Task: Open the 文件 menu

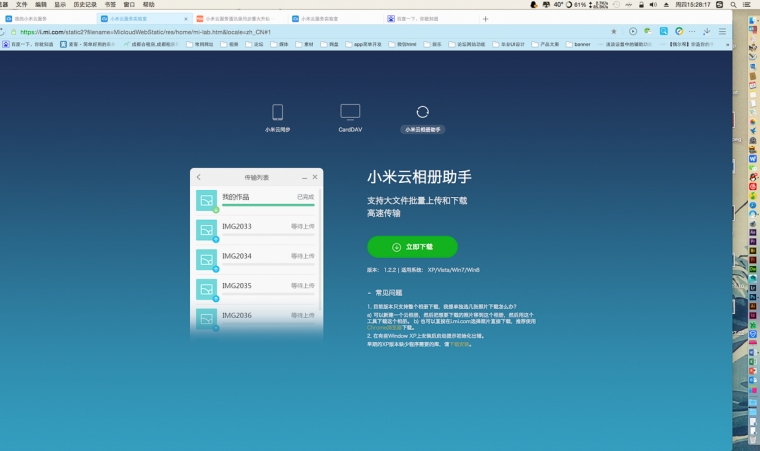Action: coord(21,4)
